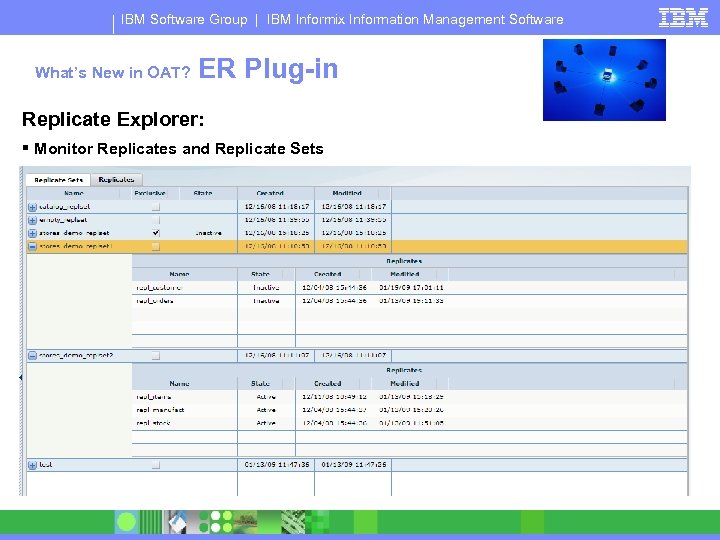Select the repl_manufact replicate row
This screenshot has width=720, height=540.
tap(409, 410)
